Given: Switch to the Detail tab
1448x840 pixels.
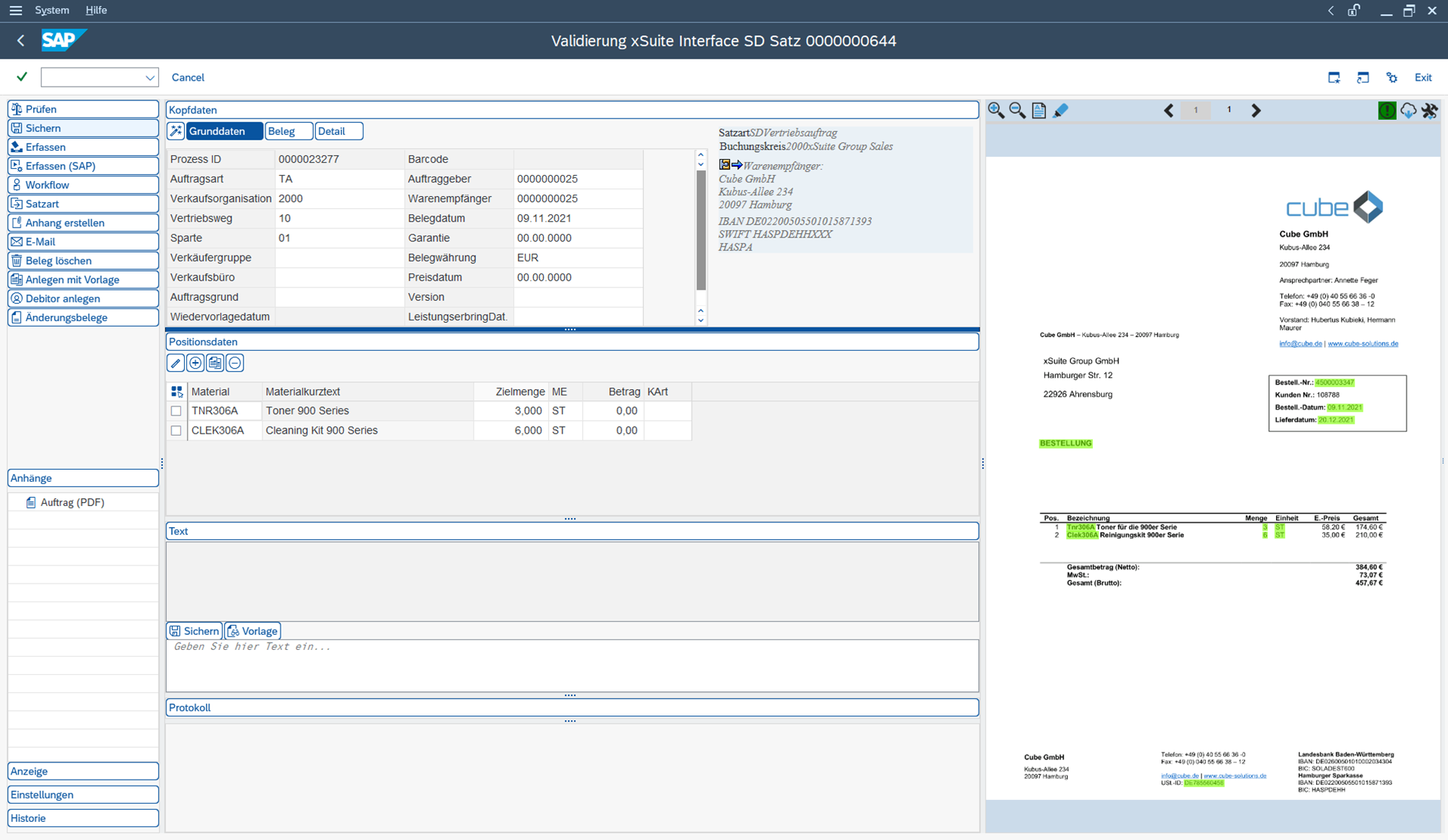Looking at the screenshot, I should coord(339,131).
